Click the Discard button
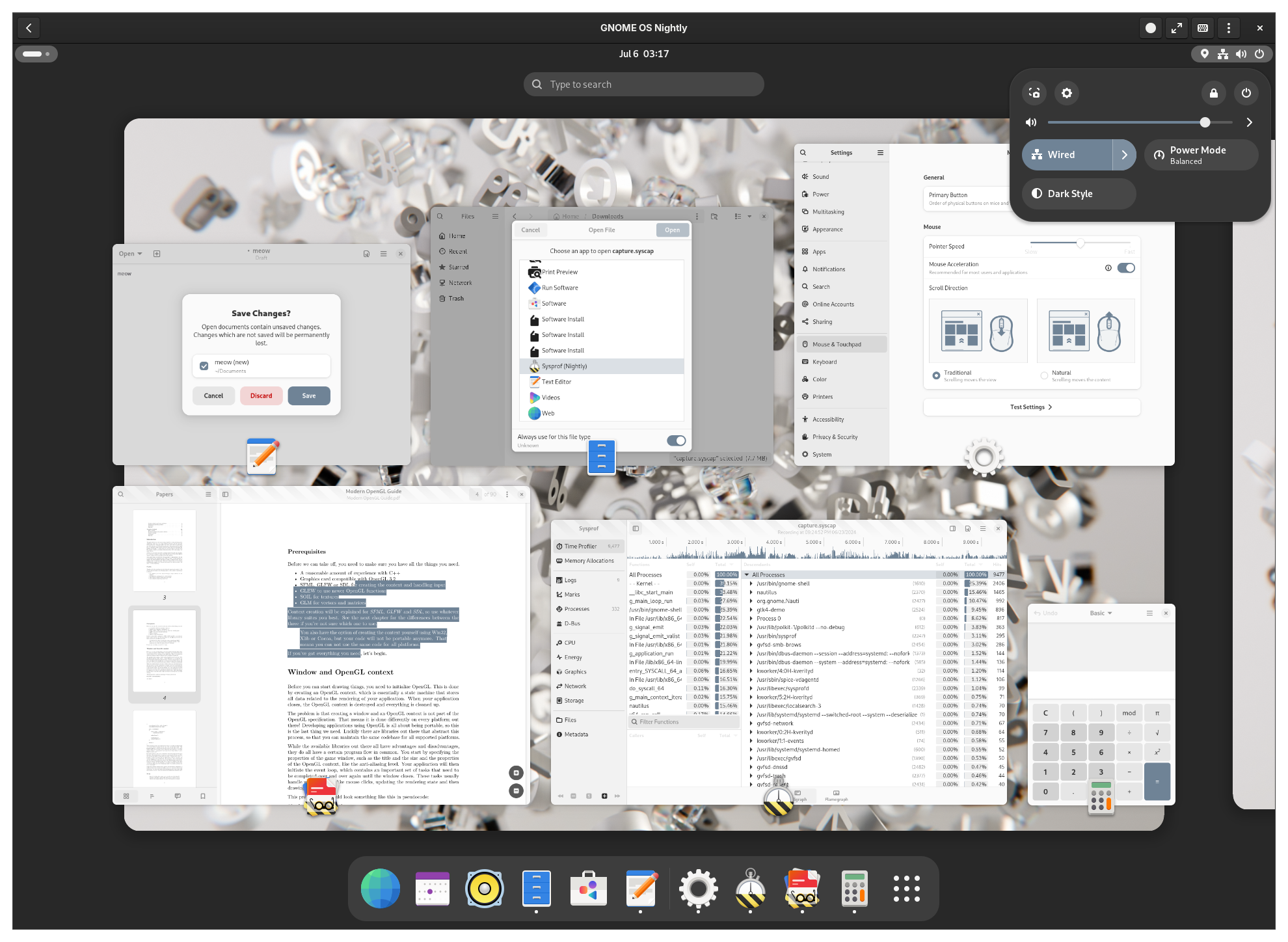Screen dimensions: 1288x942 pyautogui.click(x=261, y=396)
